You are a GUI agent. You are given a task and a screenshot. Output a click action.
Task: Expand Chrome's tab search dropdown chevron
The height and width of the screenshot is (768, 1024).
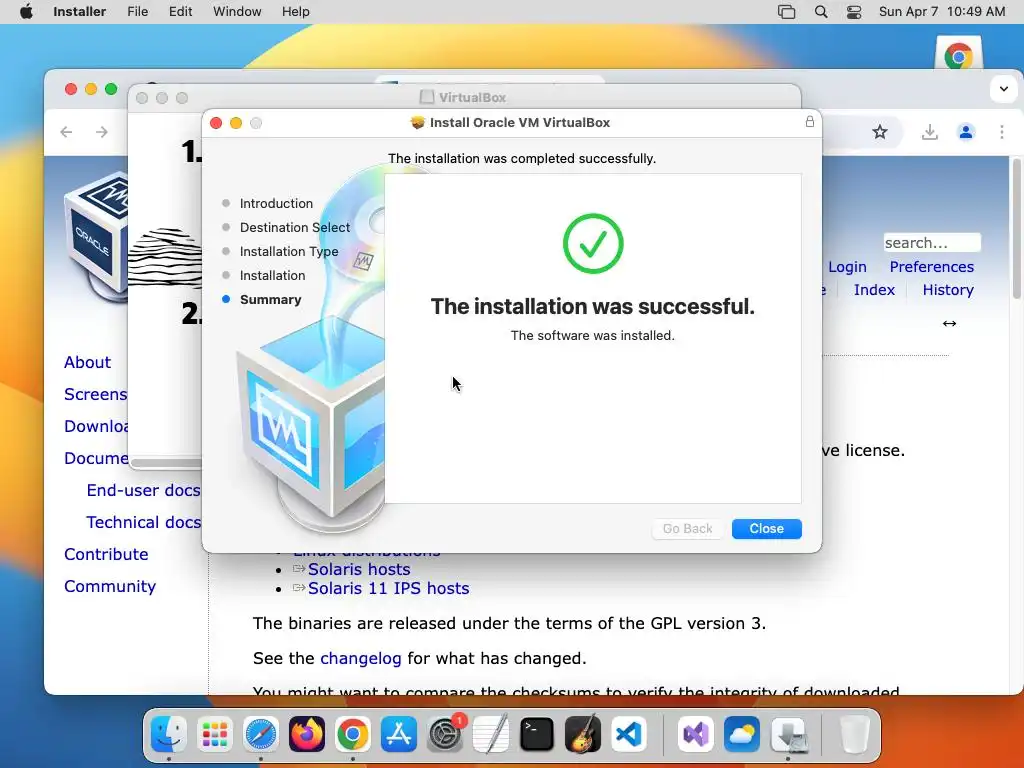(x=1004, y=89)
